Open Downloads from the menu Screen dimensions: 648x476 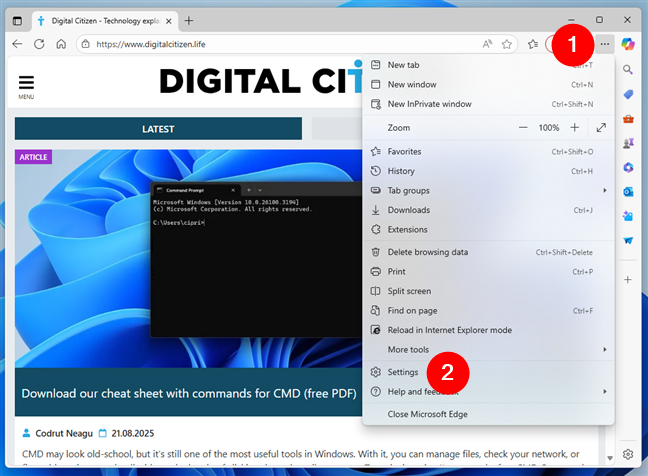click(x=488, y=210)
